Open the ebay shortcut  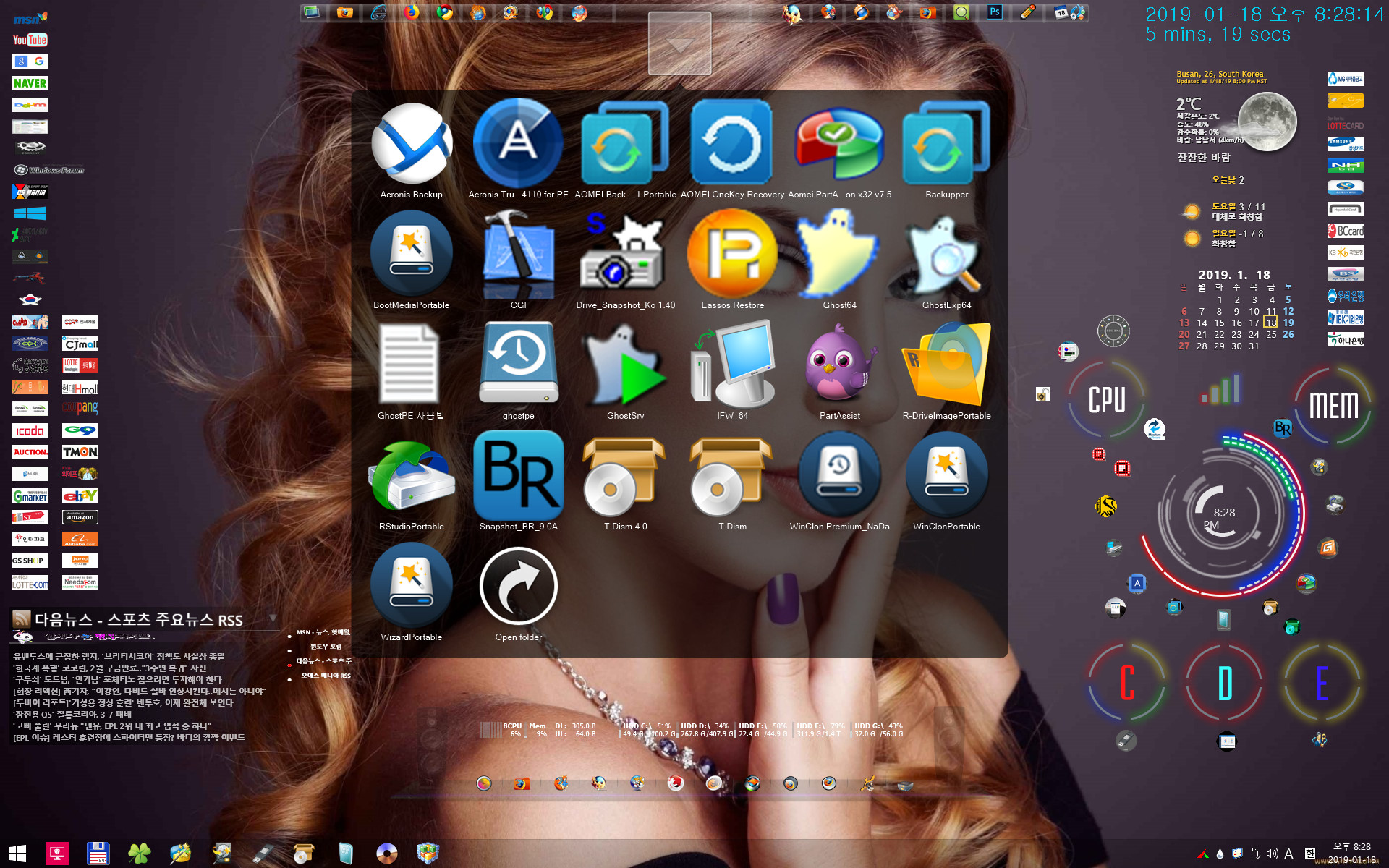[x=80, y=495]
